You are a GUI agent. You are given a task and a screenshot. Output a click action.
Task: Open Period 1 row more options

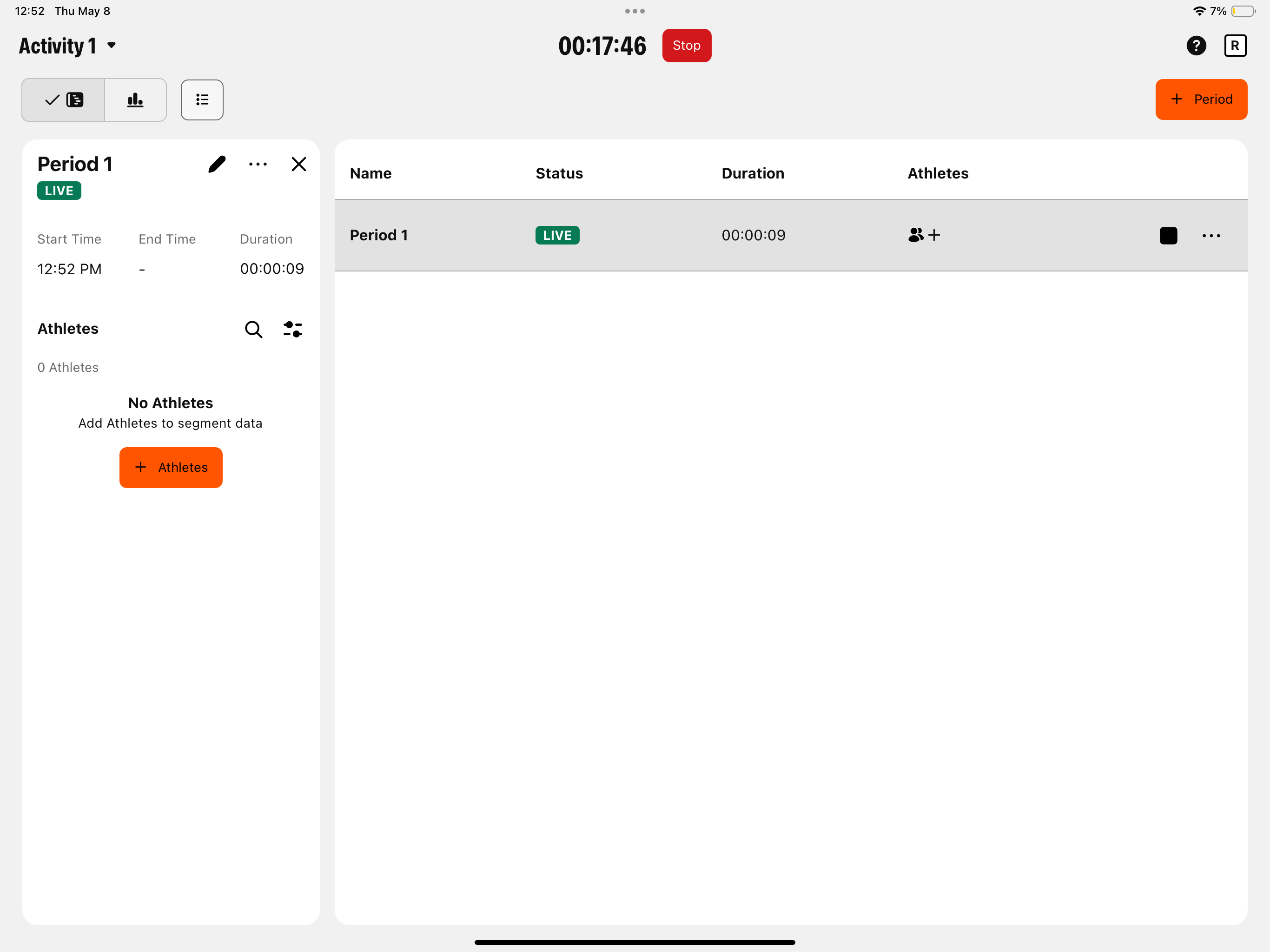(1211, 235)
